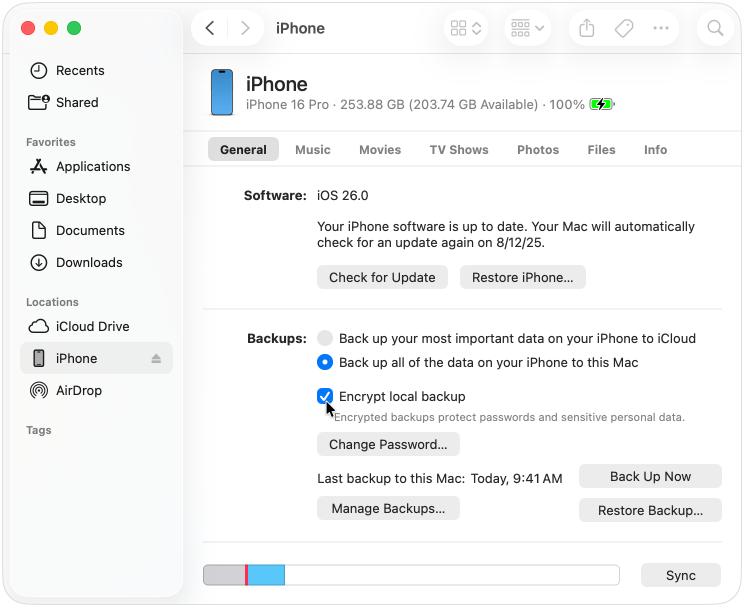
Task: Select back up to iCloud radio option
Action: pyautogui.click(x=325, y=338)
